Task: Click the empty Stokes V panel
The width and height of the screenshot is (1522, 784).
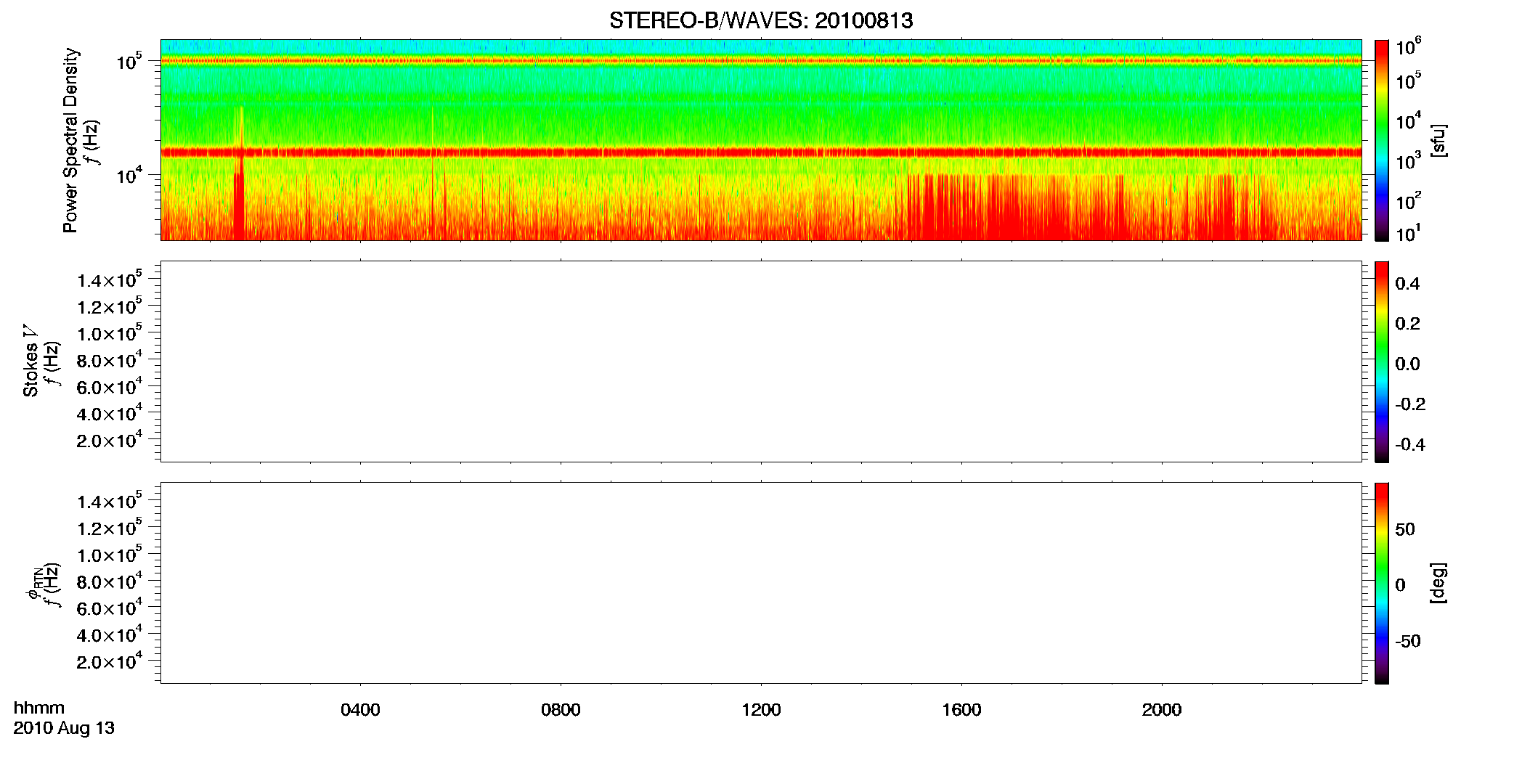Action: (x=761, y=362)
